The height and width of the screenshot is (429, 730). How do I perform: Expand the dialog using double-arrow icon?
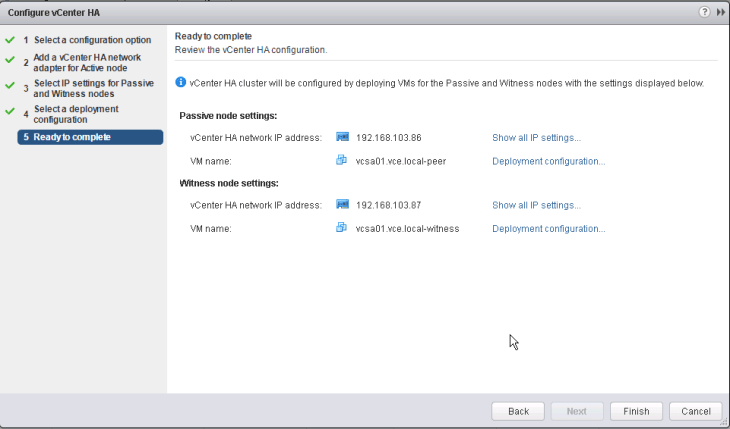click(x=720, y=12)
